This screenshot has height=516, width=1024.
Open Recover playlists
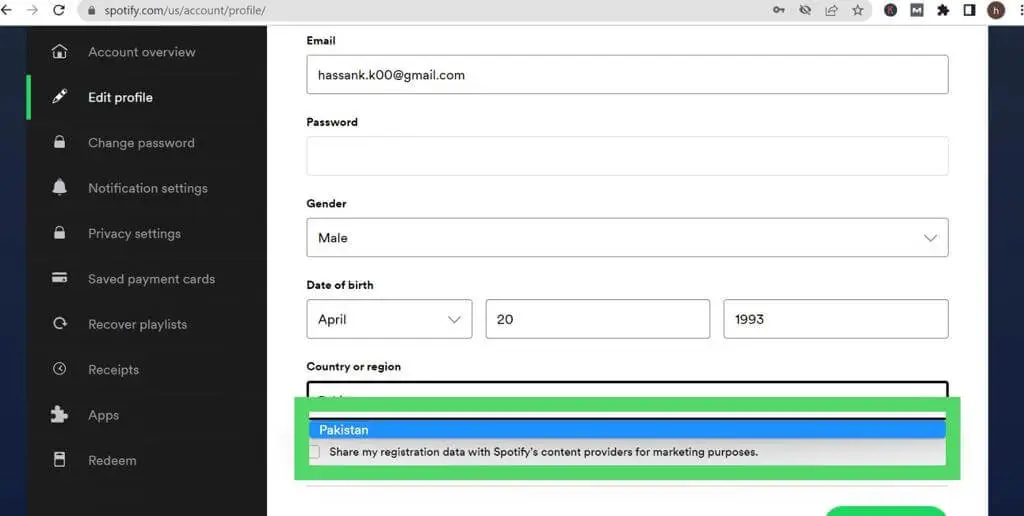click(137, 325)
